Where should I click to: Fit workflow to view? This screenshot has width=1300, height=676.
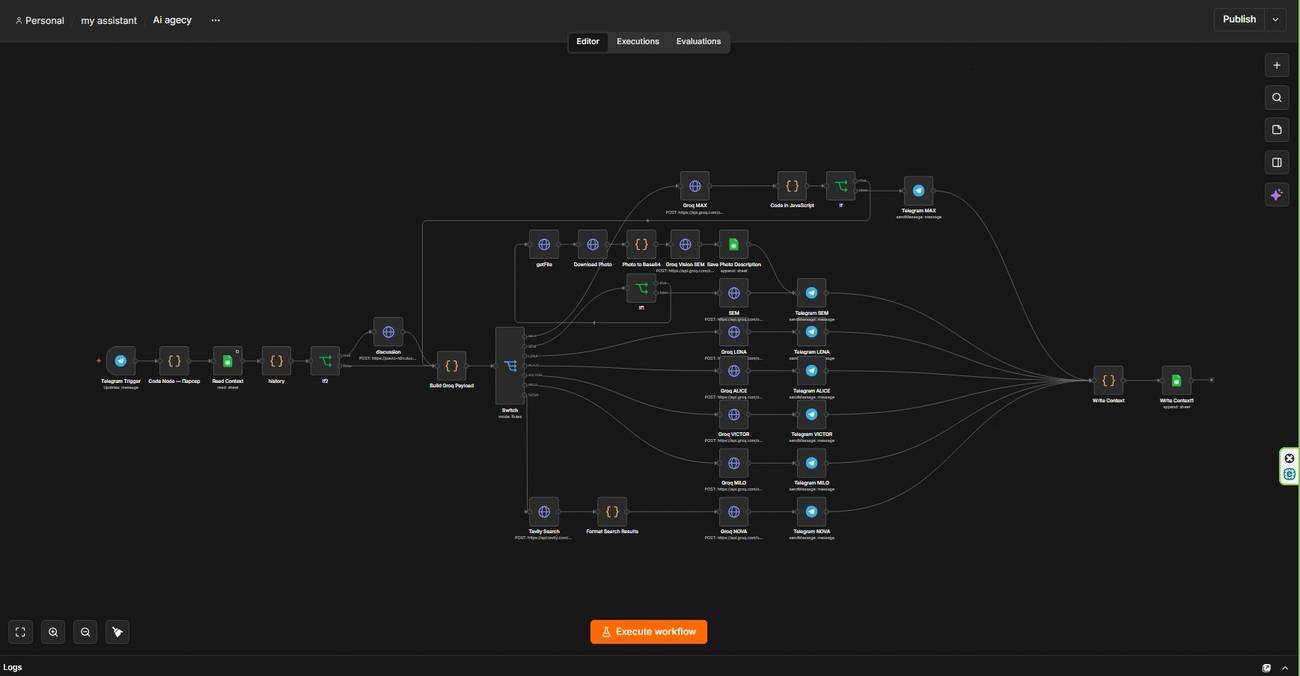(20, 632)
